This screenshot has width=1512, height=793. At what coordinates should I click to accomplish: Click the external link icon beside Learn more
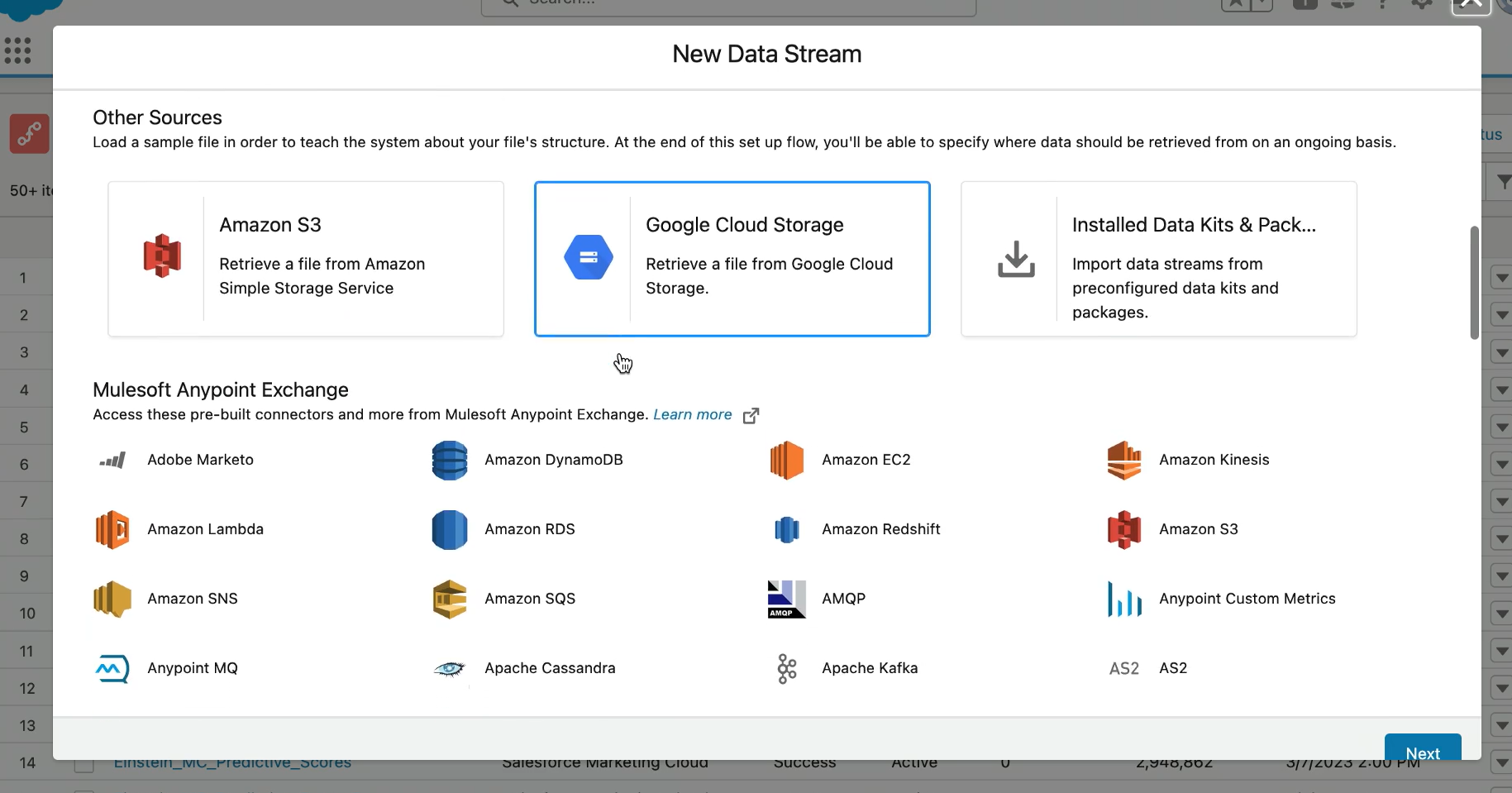pyautogui.click(x=751, y=415)
